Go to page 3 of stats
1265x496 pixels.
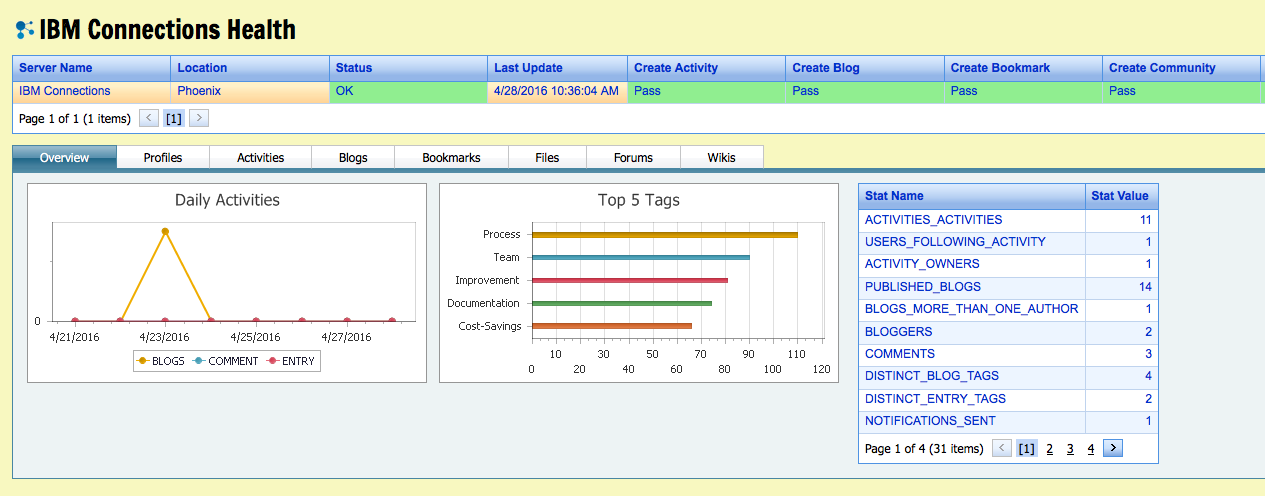(1070, 449)
